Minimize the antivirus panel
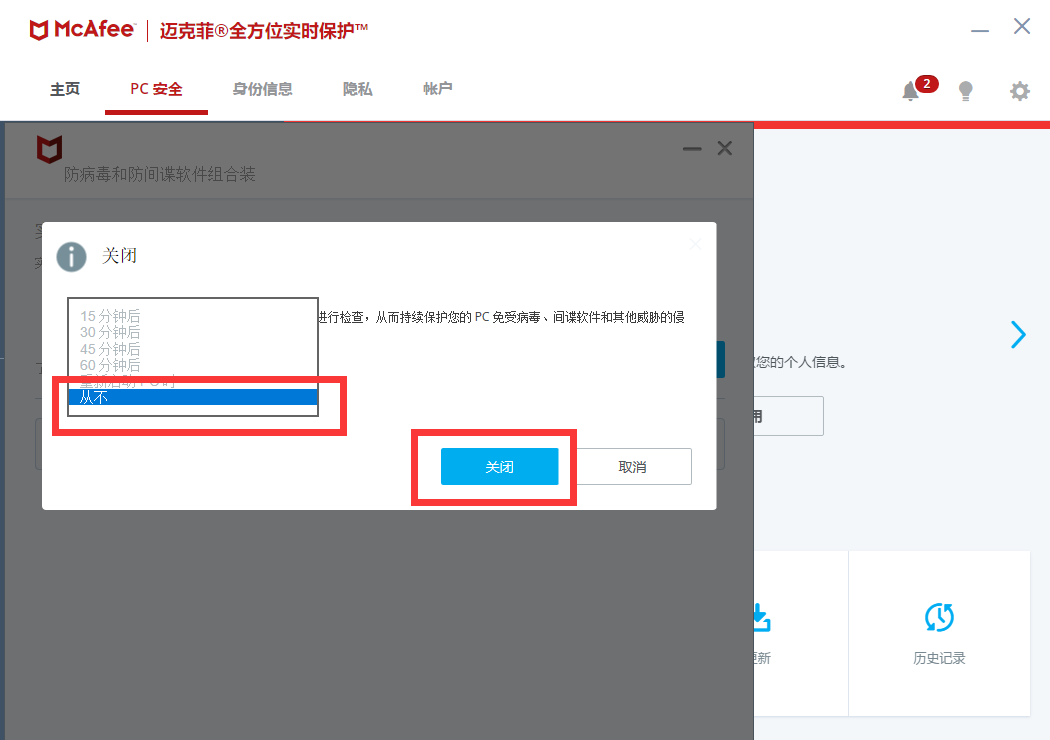Screen dimensions: 1050x740 692,149
